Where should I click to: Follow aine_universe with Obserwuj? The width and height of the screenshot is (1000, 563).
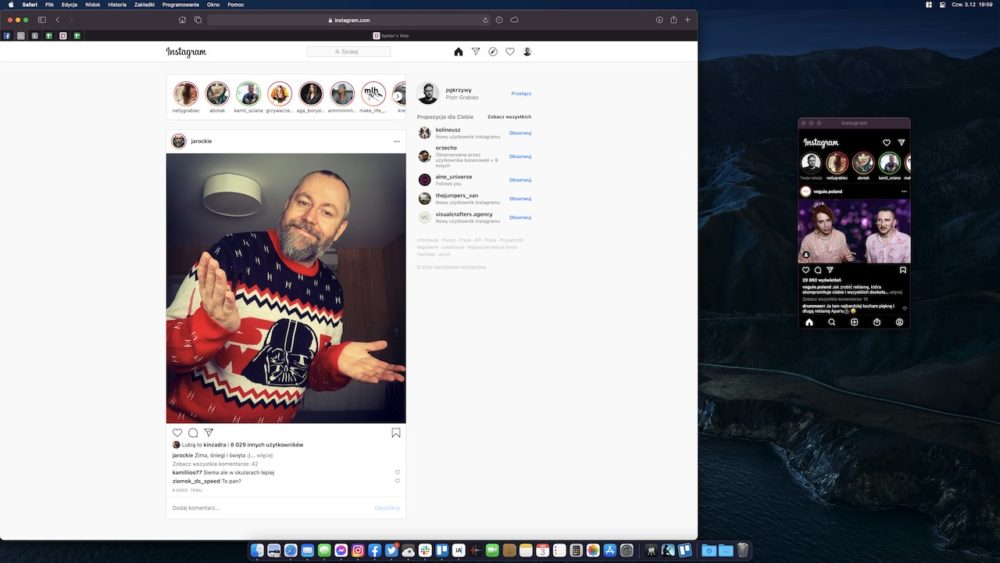pyautogui.click(x=520, y=180)
